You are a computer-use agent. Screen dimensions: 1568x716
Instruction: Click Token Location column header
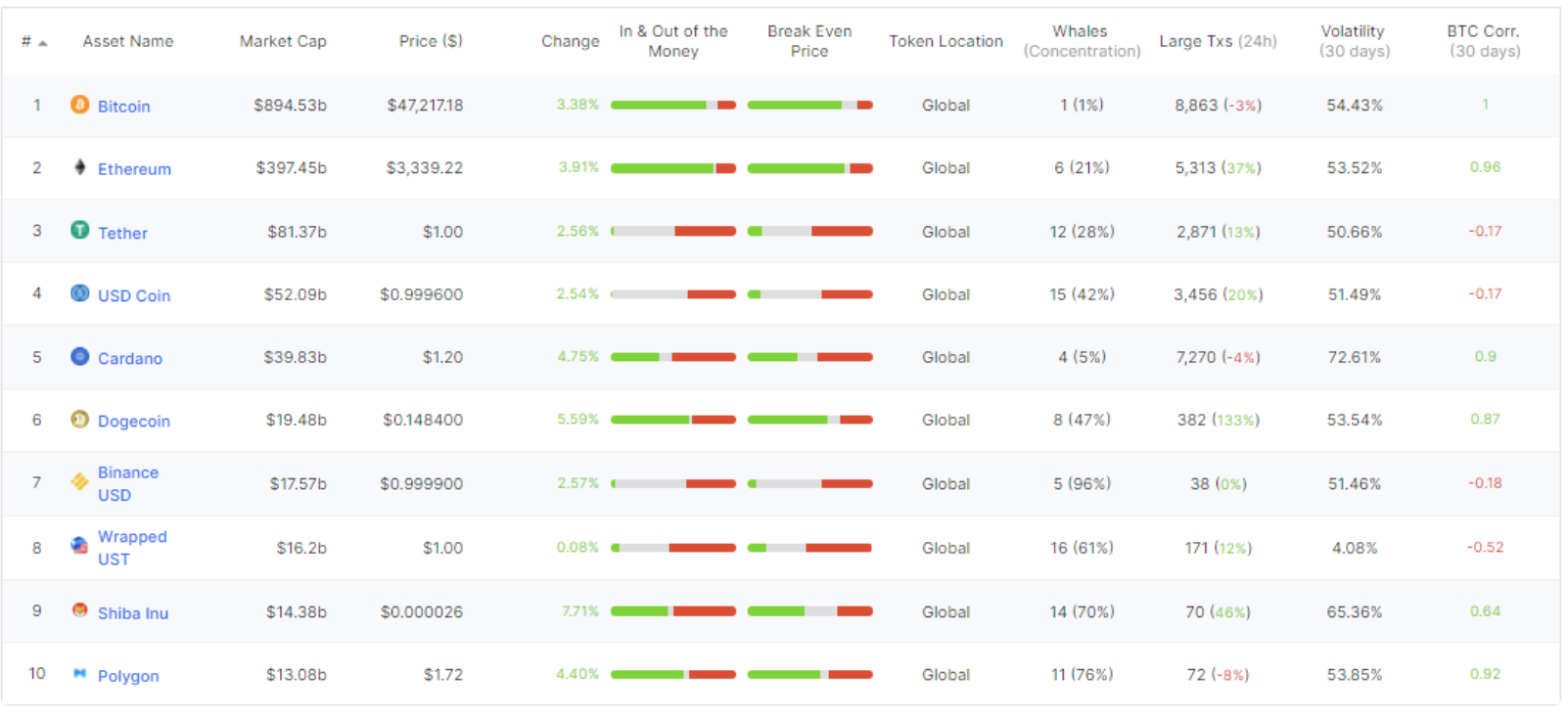tap(945, 41)
